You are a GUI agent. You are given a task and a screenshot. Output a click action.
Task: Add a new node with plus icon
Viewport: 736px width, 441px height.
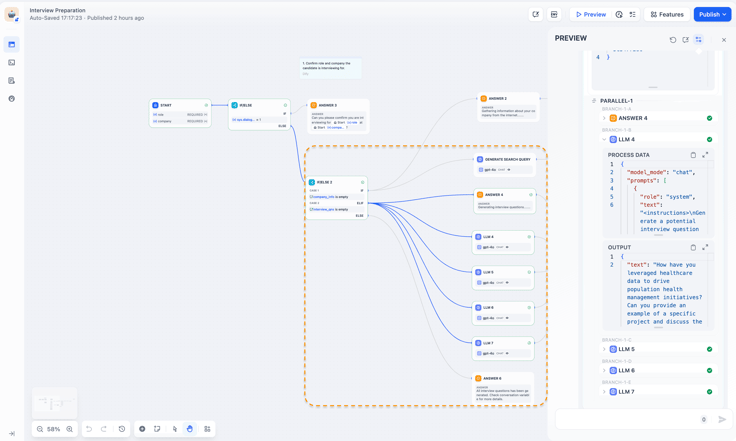point(142,429)
